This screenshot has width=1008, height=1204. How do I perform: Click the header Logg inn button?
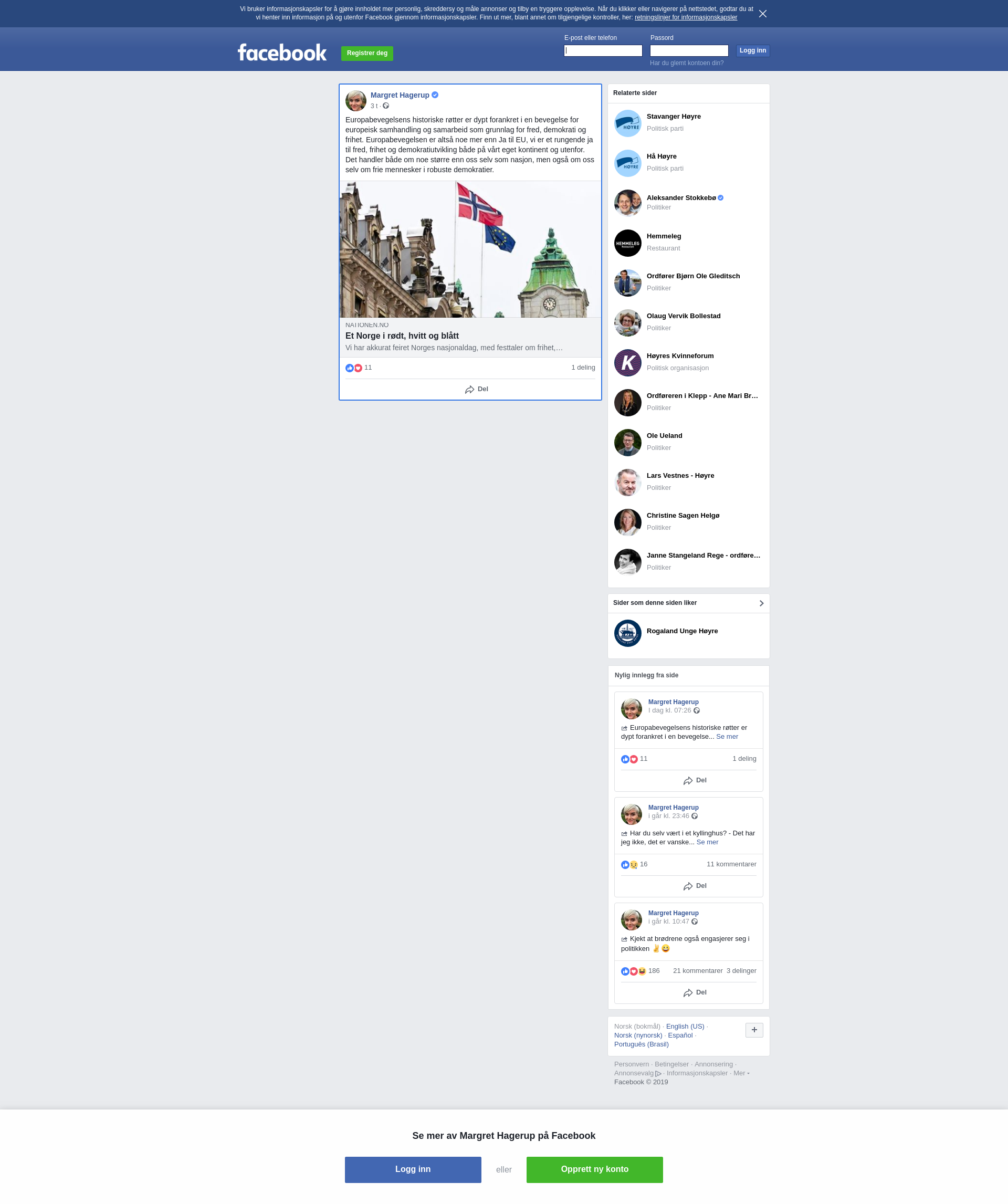pos(753,51)
